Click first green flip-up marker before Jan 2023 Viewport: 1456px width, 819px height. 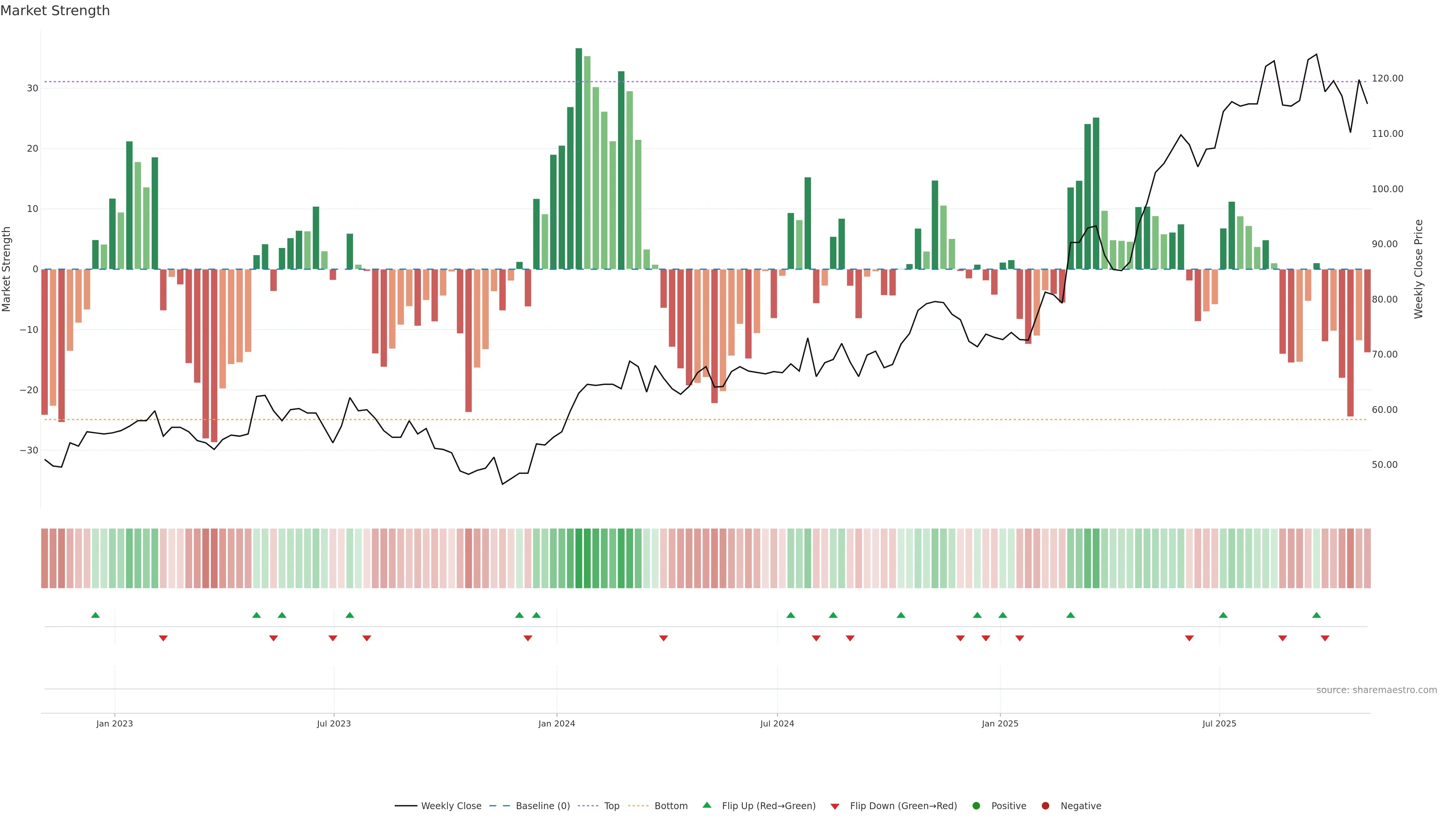coord(96,615)
